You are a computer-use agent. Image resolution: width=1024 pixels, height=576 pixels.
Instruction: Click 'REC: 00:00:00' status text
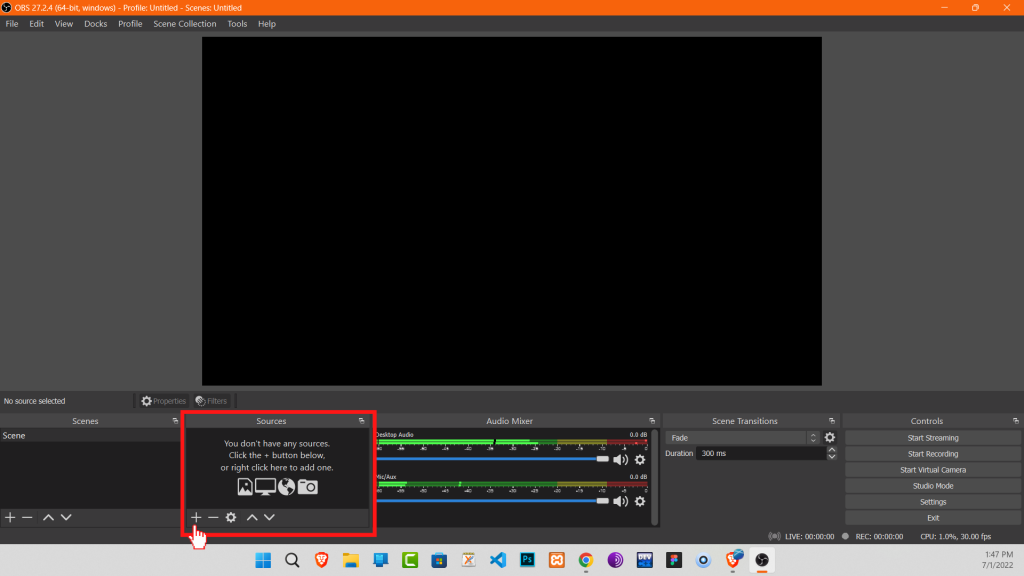[x=879, y=537]
